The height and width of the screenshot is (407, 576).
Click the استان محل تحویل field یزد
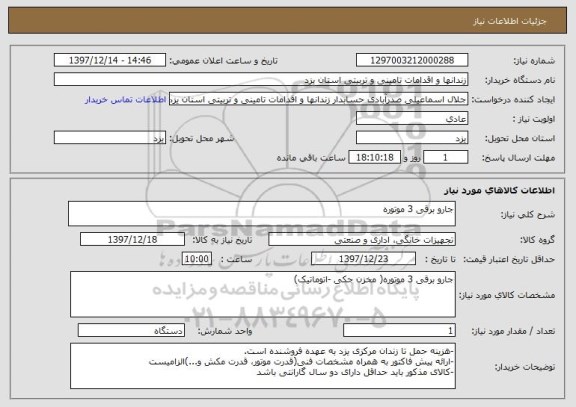(412, 138)
